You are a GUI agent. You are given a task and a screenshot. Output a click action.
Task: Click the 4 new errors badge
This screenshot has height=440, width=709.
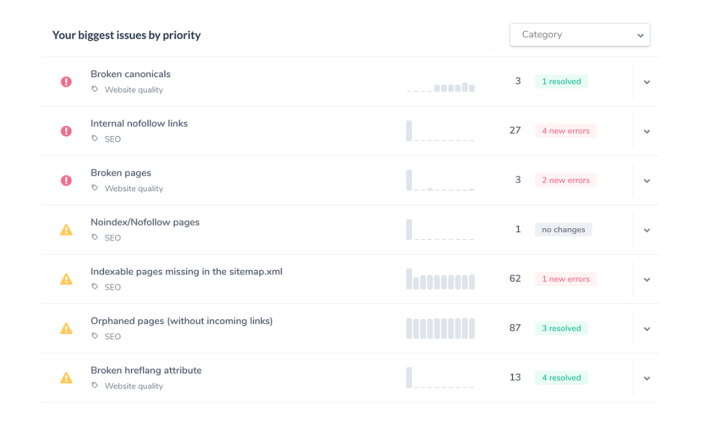tap(566, 131)
